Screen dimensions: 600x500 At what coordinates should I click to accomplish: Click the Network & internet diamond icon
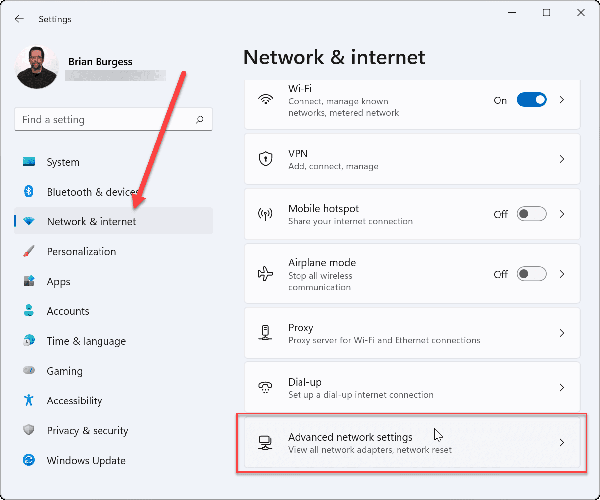(29, 221)
